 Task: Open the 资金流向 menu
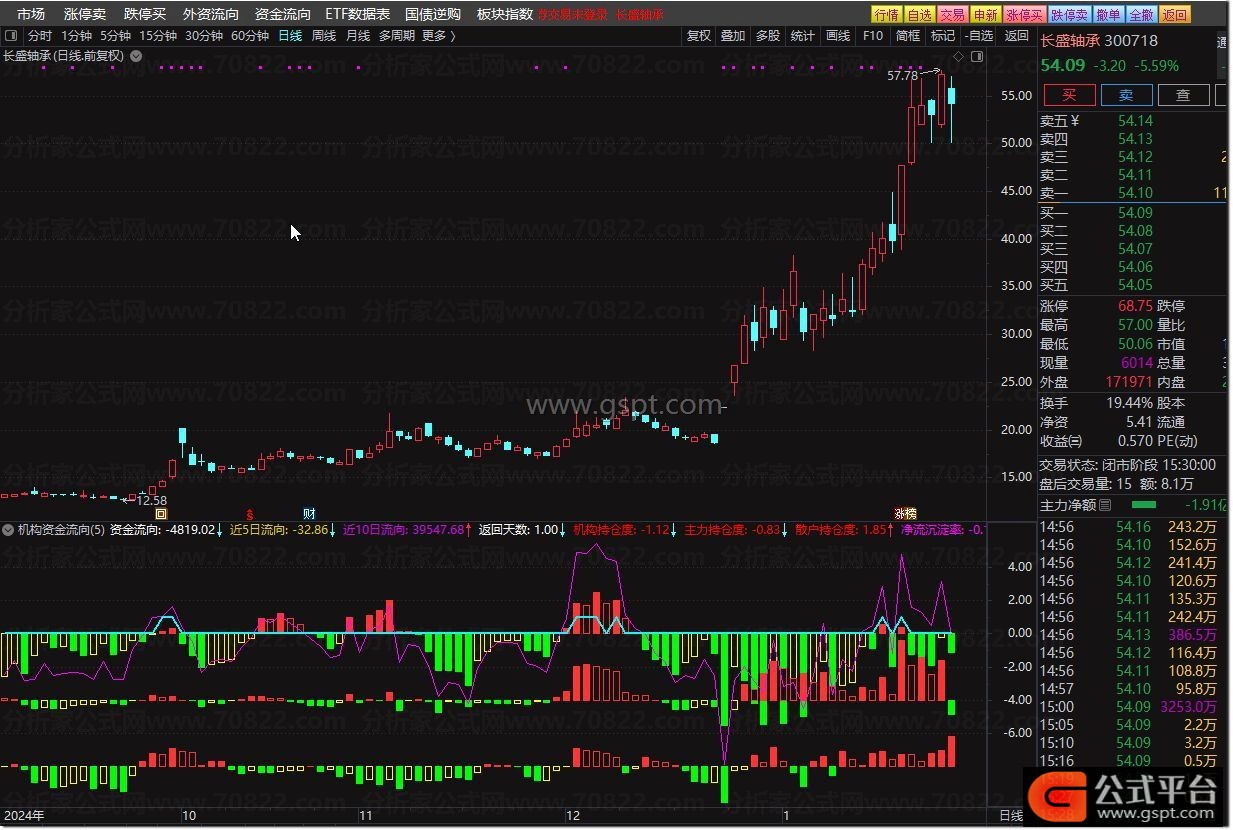[x=283, y=14]
